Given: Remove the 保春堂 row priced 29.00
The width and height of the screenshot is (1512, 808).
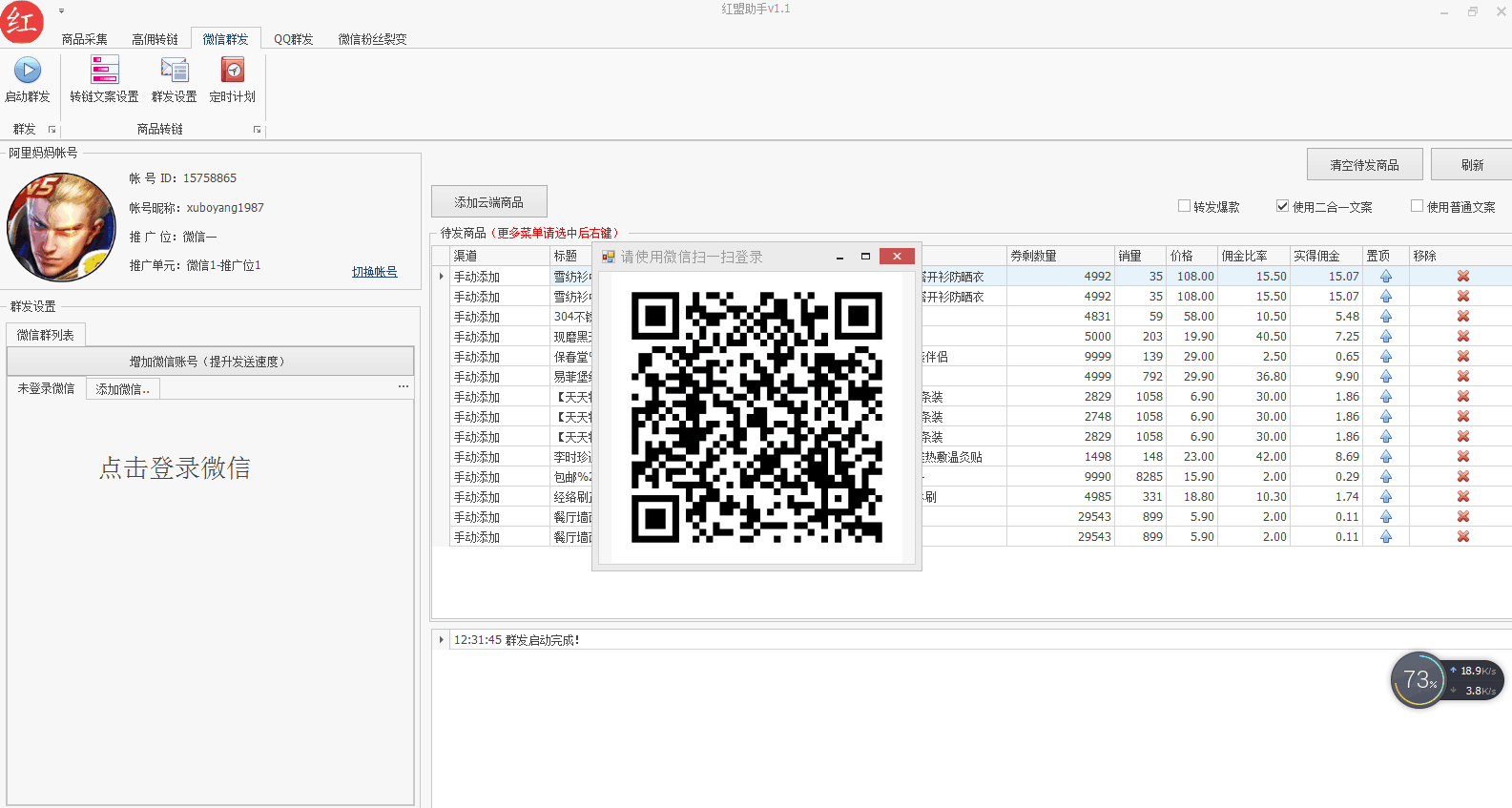Looking at the screenshot, I should [1462, 357].
